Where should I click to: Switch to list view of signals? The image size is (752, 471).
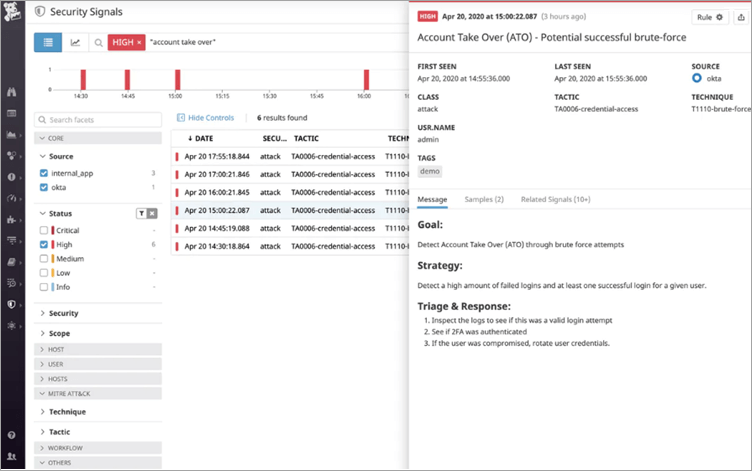click(48, 42)
